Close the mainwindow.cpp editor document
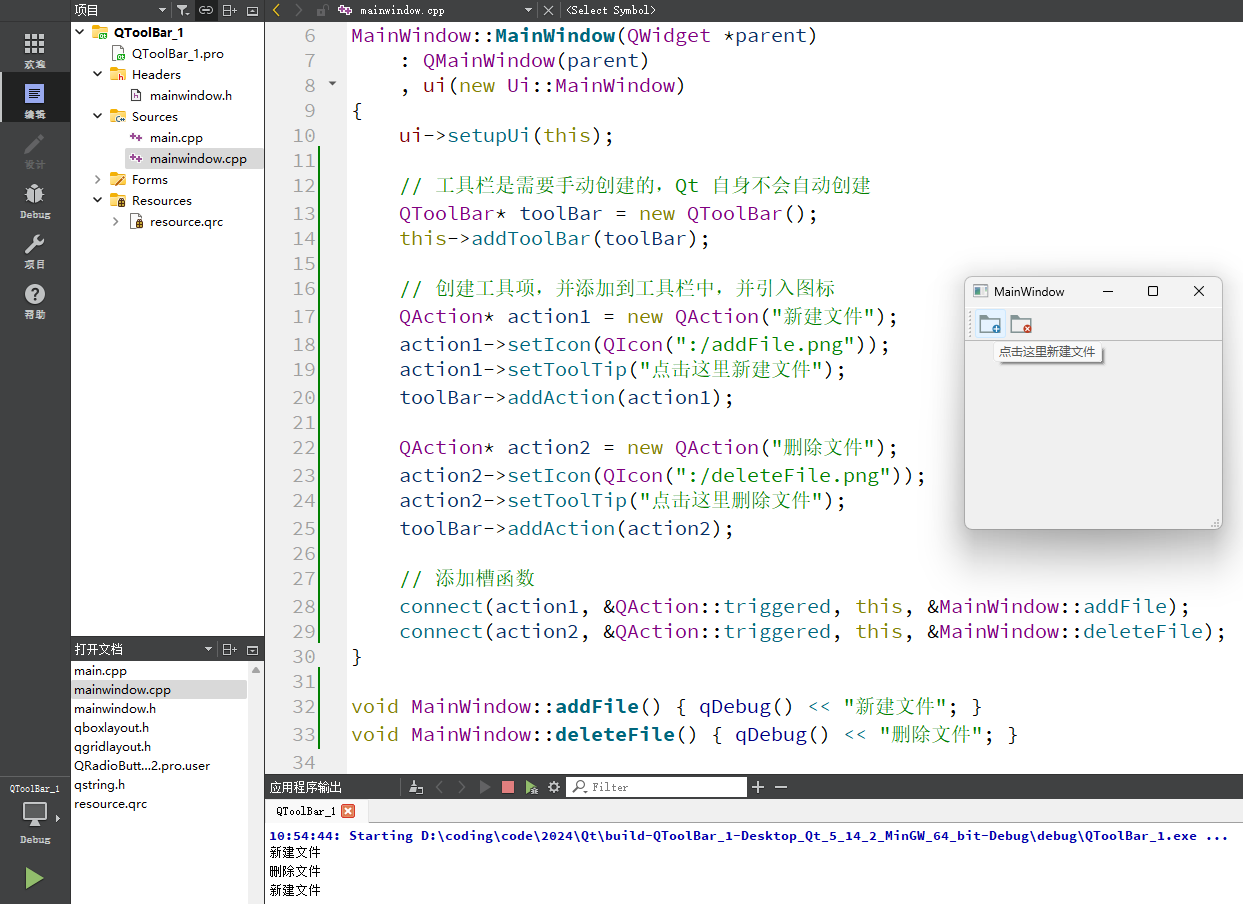This screenshot has width=1243, height=904. (x=548, y=10)
